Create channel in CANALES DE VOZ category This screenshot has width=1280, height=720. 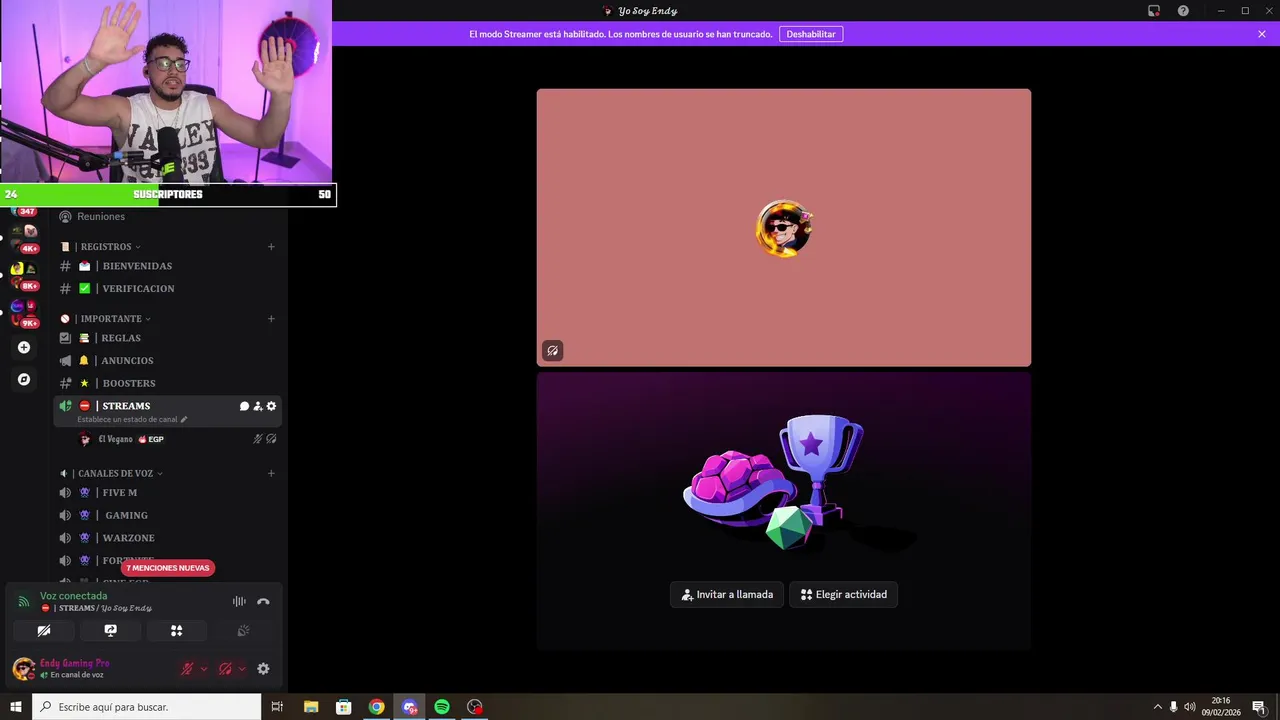(271, 474)
